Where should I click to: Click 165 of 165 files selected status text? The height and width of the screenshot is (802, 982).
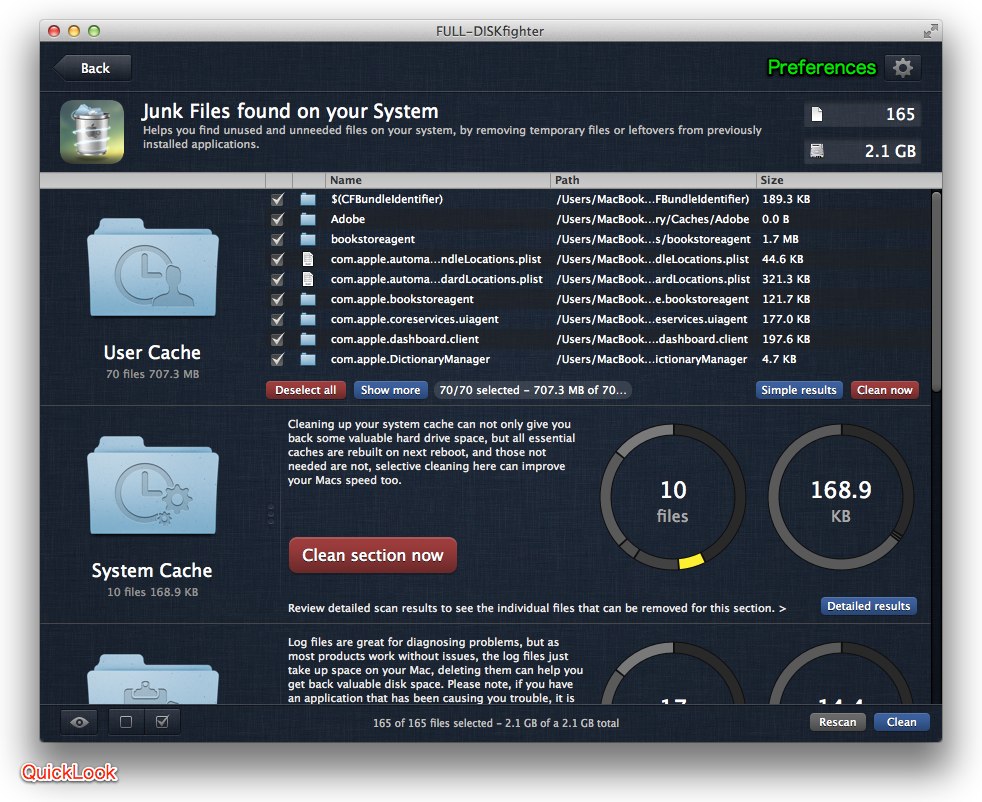(496, 723)
